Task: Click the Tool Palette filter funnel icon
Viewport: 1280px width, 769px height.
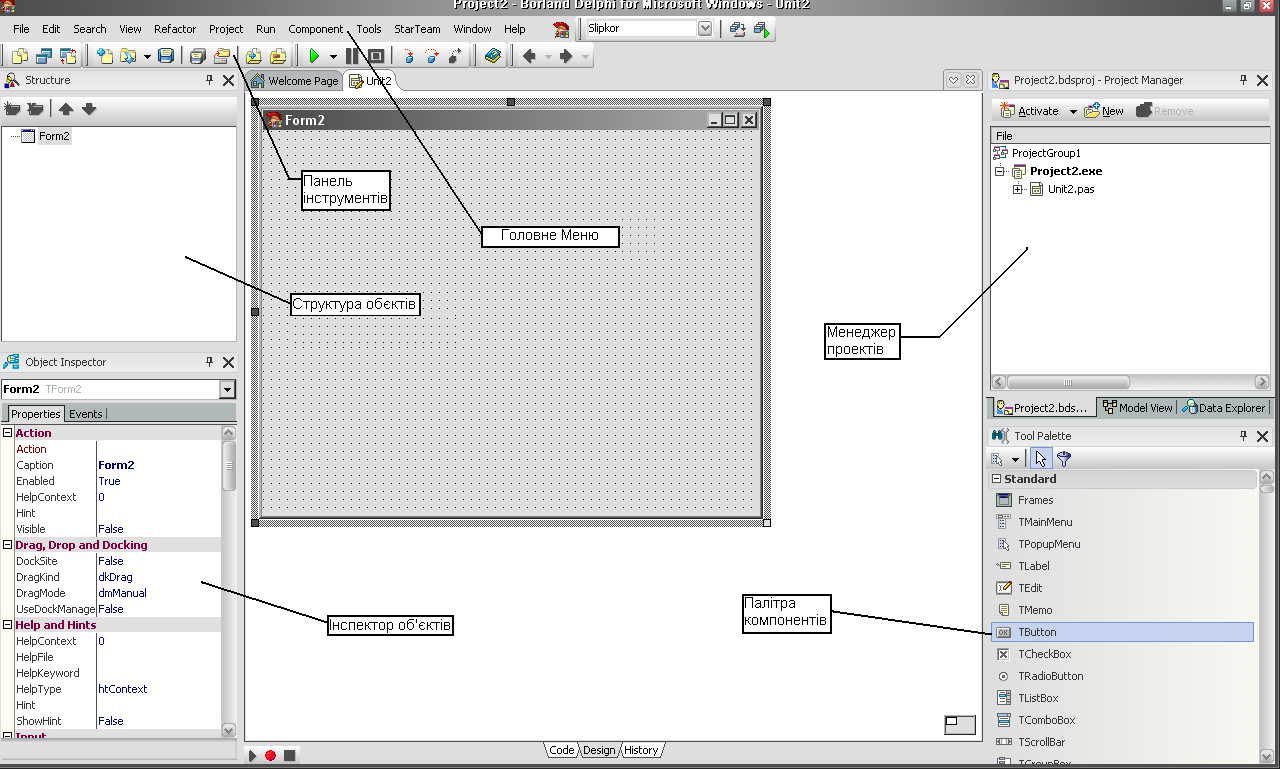Action: 1063,459
